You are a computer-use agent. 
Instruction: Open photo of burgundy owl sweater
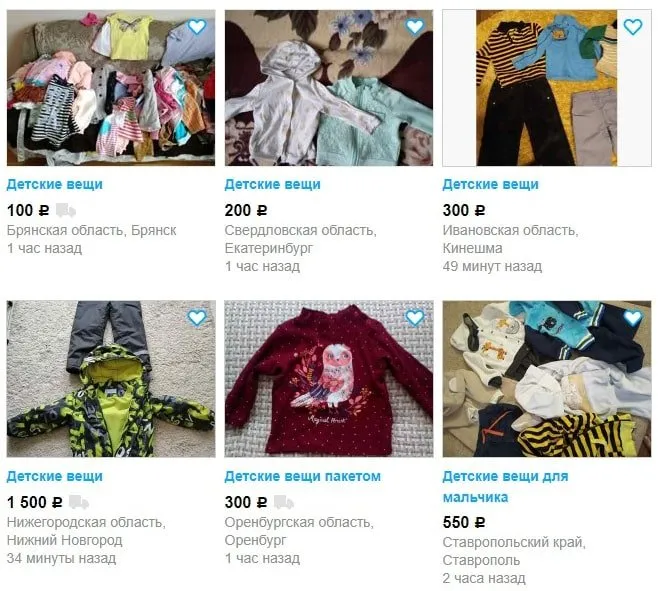[x=329, y=379]
